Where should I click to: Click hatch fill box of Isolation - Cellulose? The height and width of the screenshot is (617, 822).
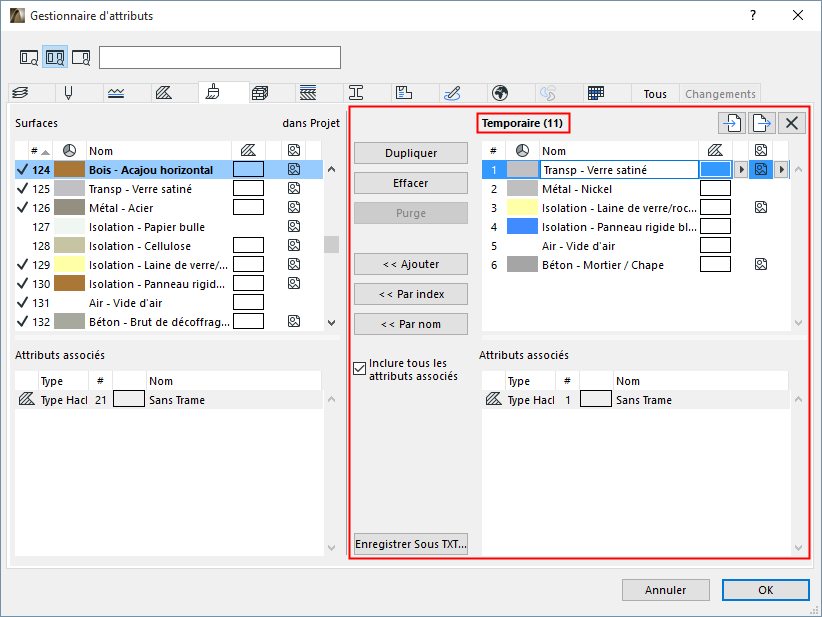(x=248, y=245)
